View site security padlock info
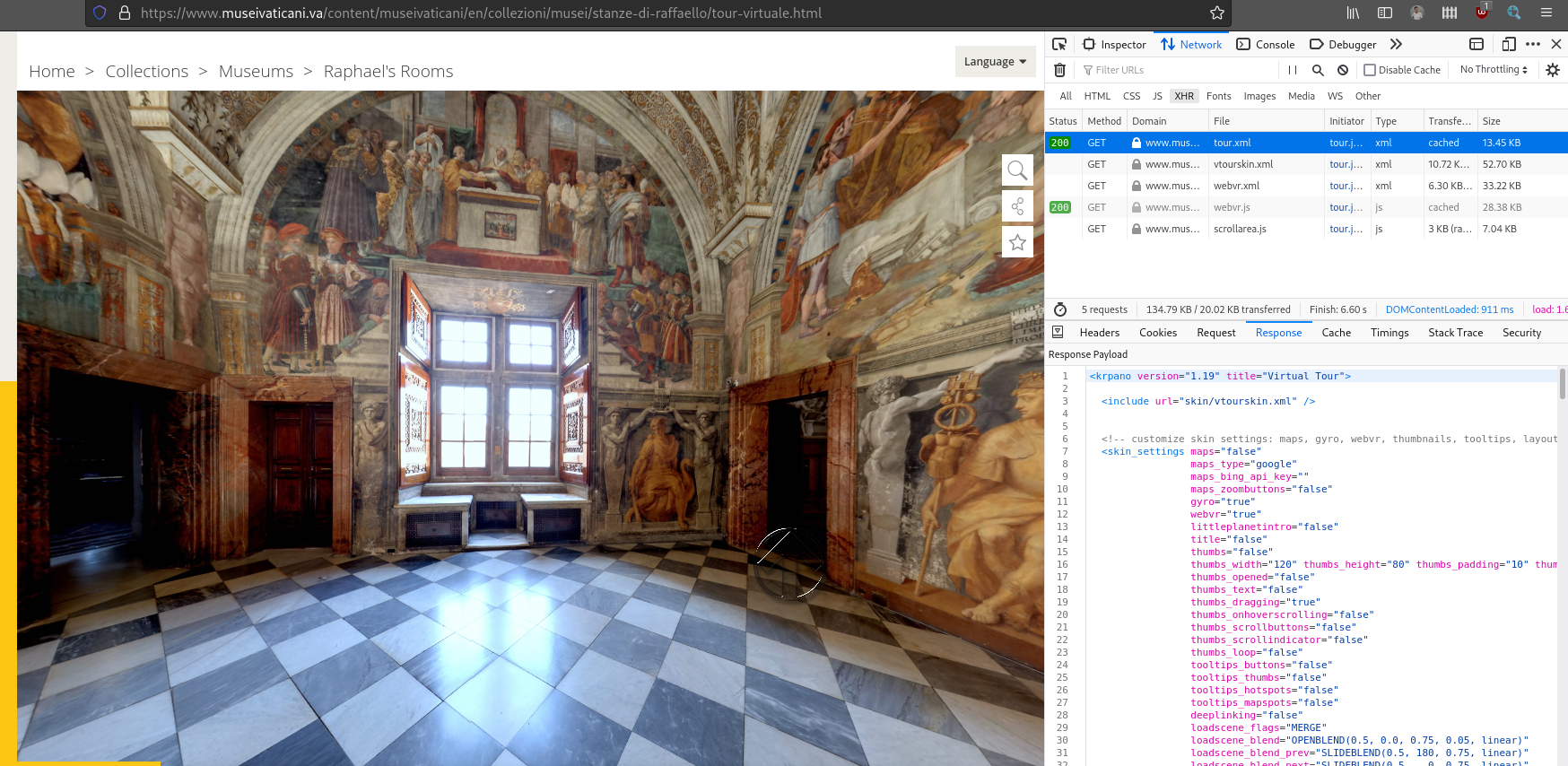Screen dimensions: 1568x766 125,13
